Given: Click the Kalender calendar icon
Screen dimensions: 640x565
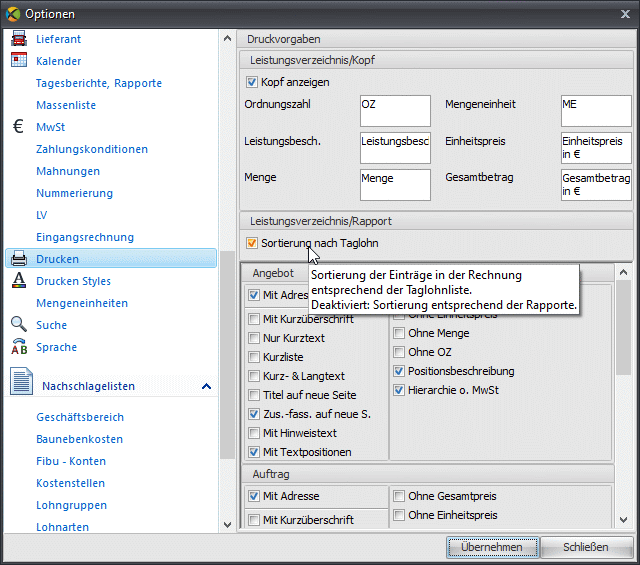Looking at the screenshot, I should [x=19, y=60].
